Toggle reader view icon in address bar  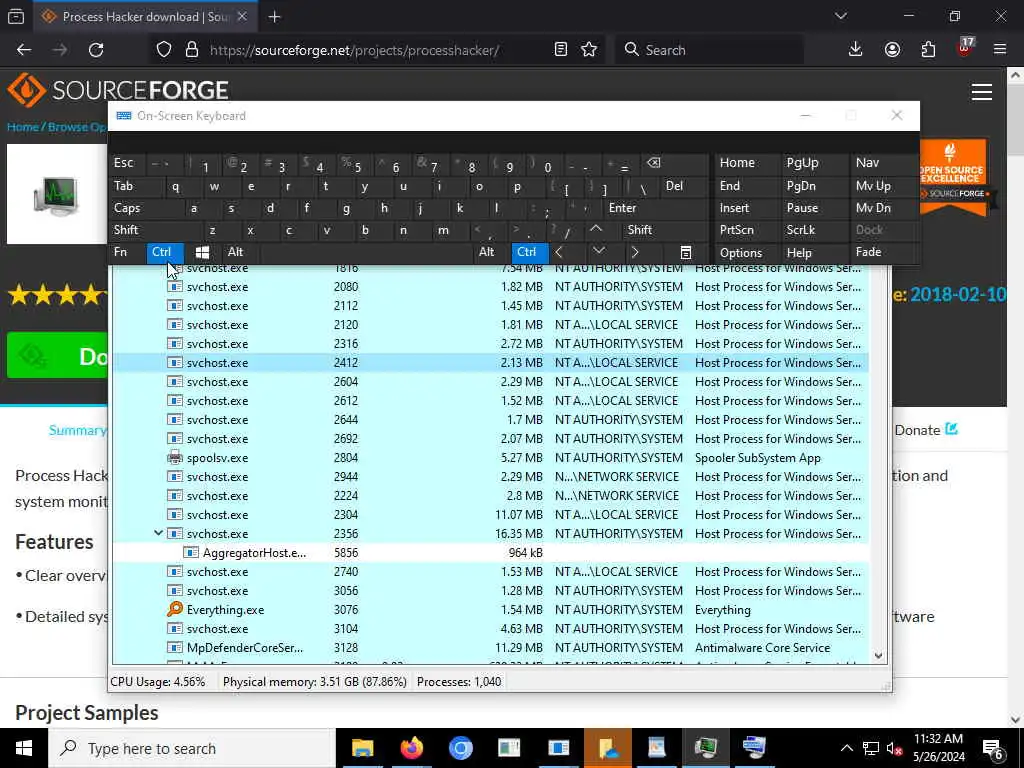coord(560,50)
